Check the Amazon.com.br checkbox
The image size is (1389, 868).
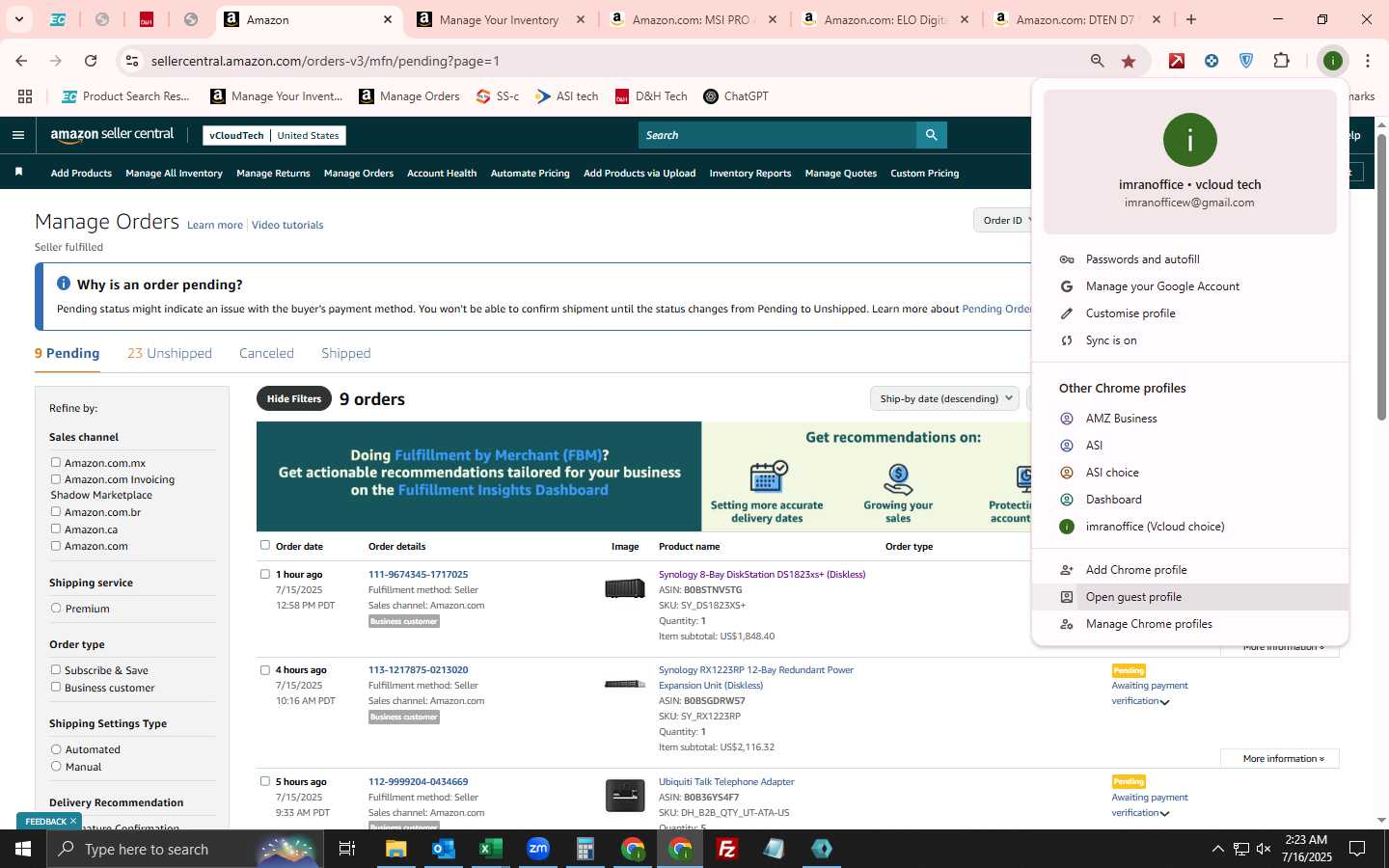(56, 512)
